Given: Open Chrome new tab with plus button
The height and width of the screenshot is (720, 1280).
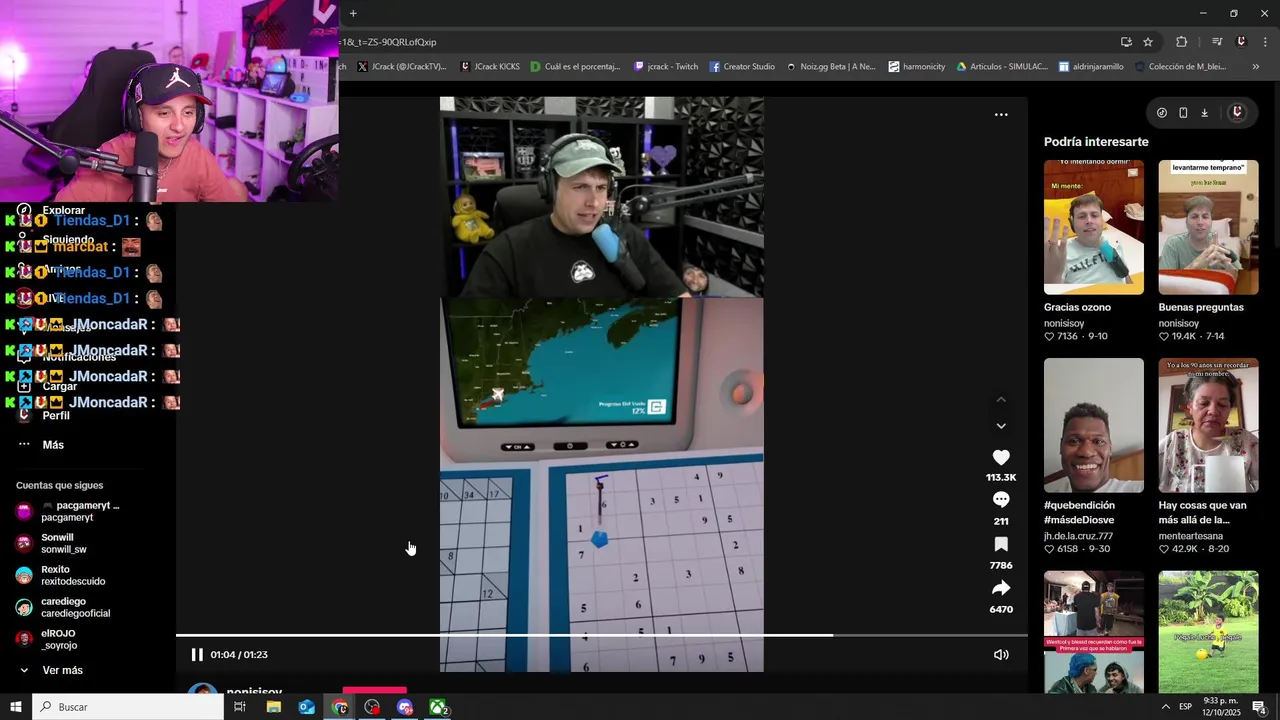Looking at the screenshot, I should [x=353, y=13].
